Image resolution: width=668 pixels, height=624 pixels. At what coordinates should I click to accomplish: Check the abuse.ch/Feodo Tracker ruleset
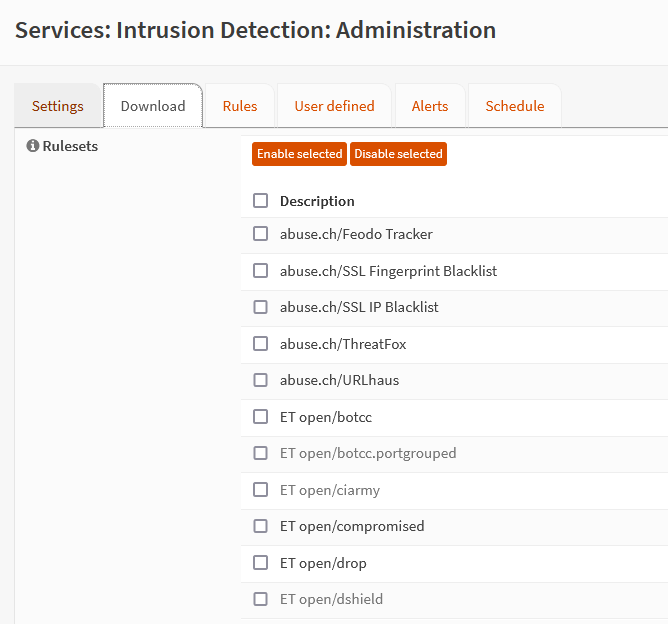click(x=261, y=234)
